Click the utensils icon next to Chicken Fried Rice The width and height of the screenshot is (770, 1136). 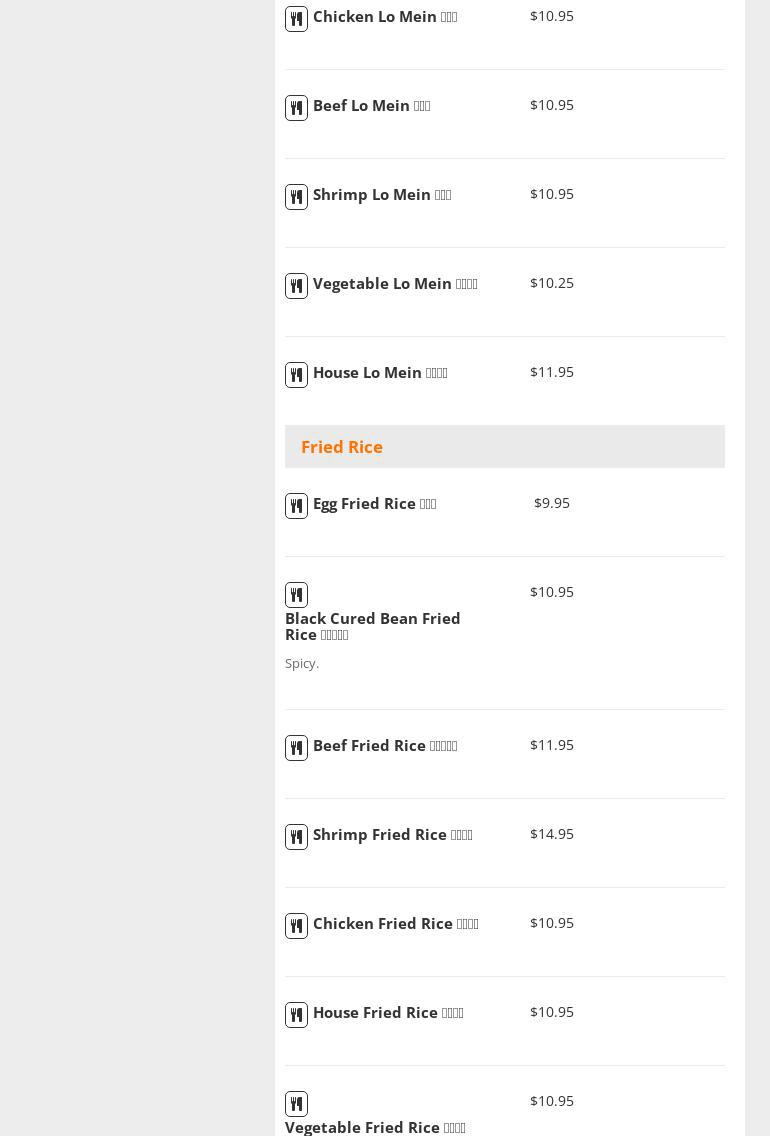click(x=296, y=926)
